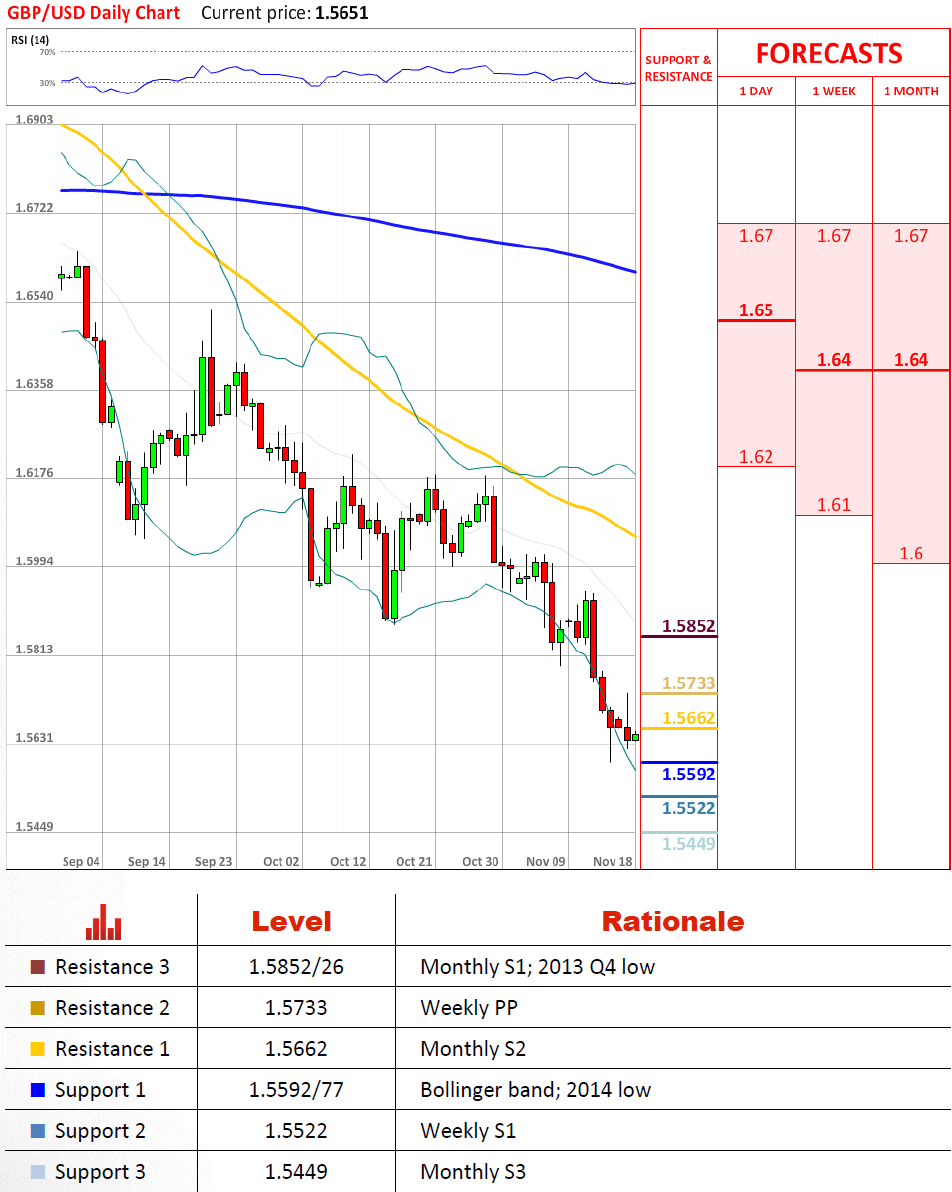
Task: Click the 1.6176 price axis label
Action: tap(34, 473)
